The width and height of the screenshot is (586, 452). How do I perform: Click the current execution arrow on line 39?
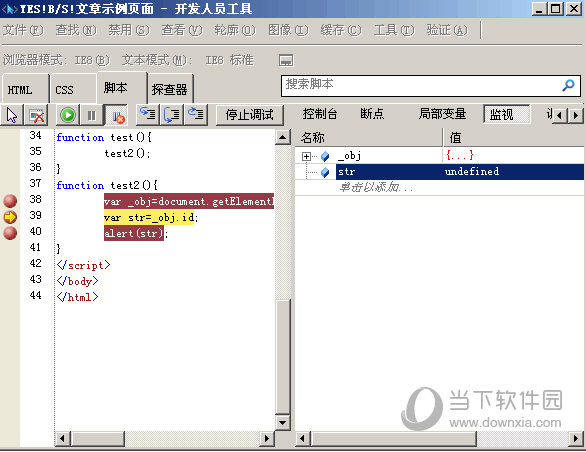pos(10,217)
